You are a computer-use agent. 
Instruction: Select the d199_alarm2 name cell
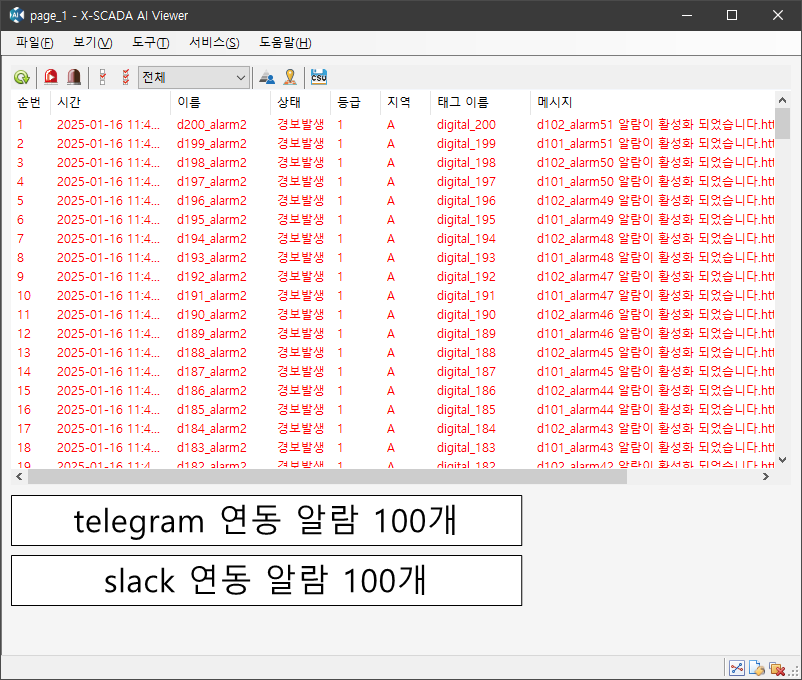212,144
